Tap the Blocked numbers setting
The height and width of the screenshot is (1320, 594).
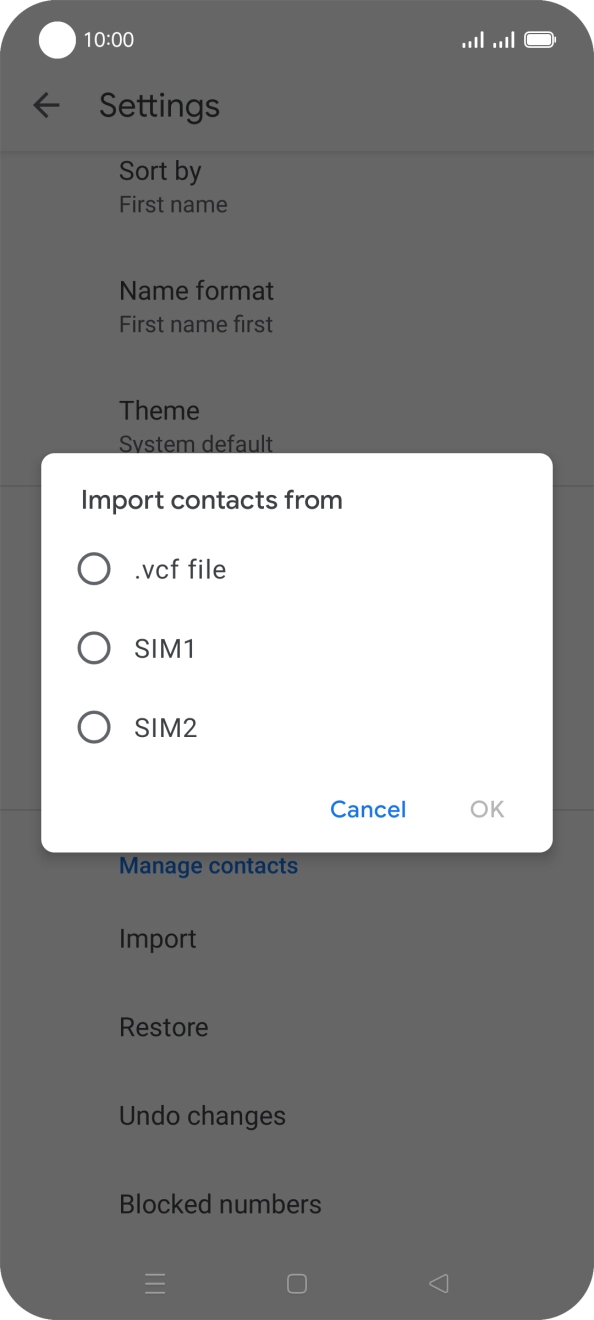pos(220,1203)
